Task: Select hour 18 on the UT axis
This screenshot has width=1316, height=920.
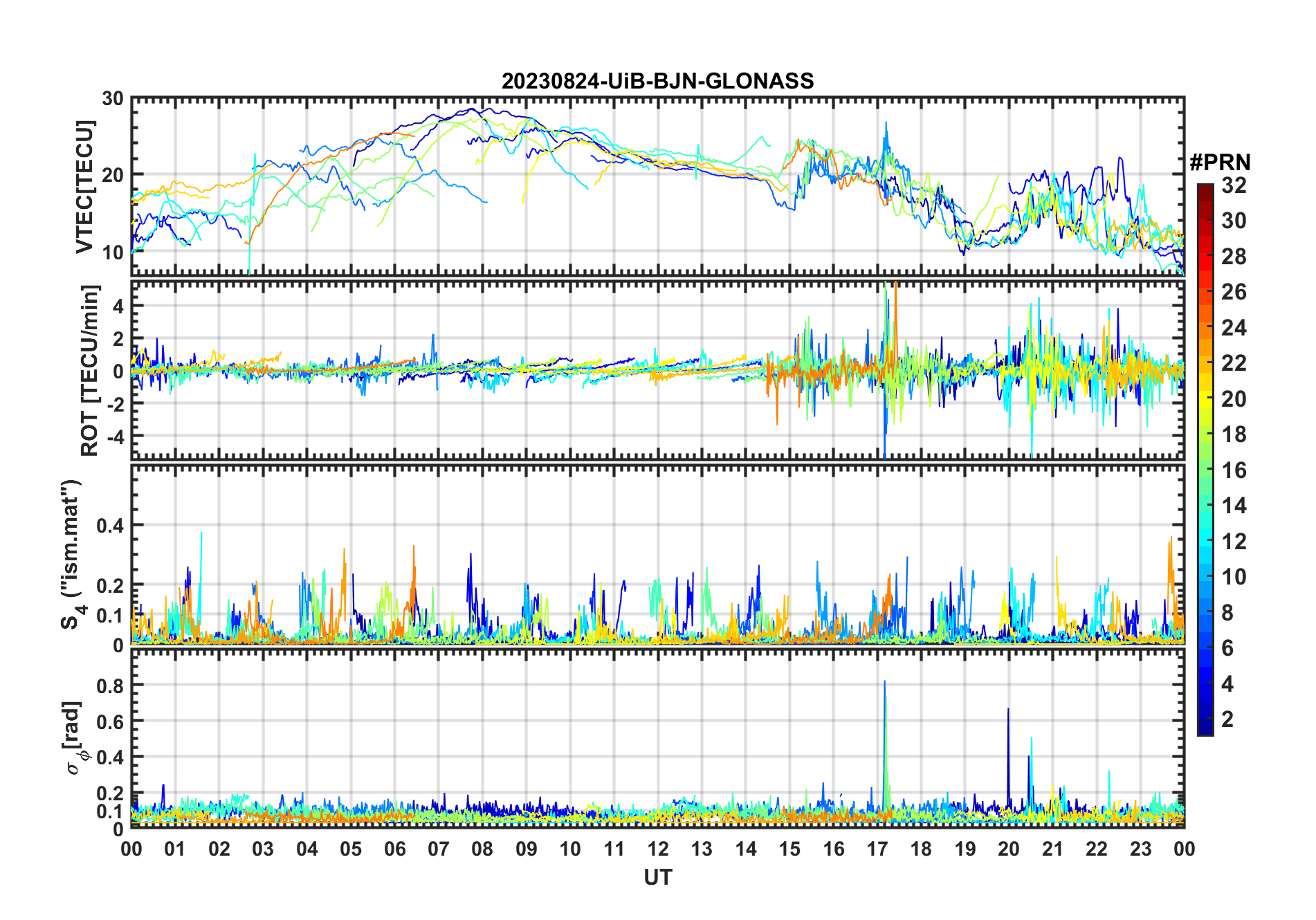Action: tap(921, 849)
